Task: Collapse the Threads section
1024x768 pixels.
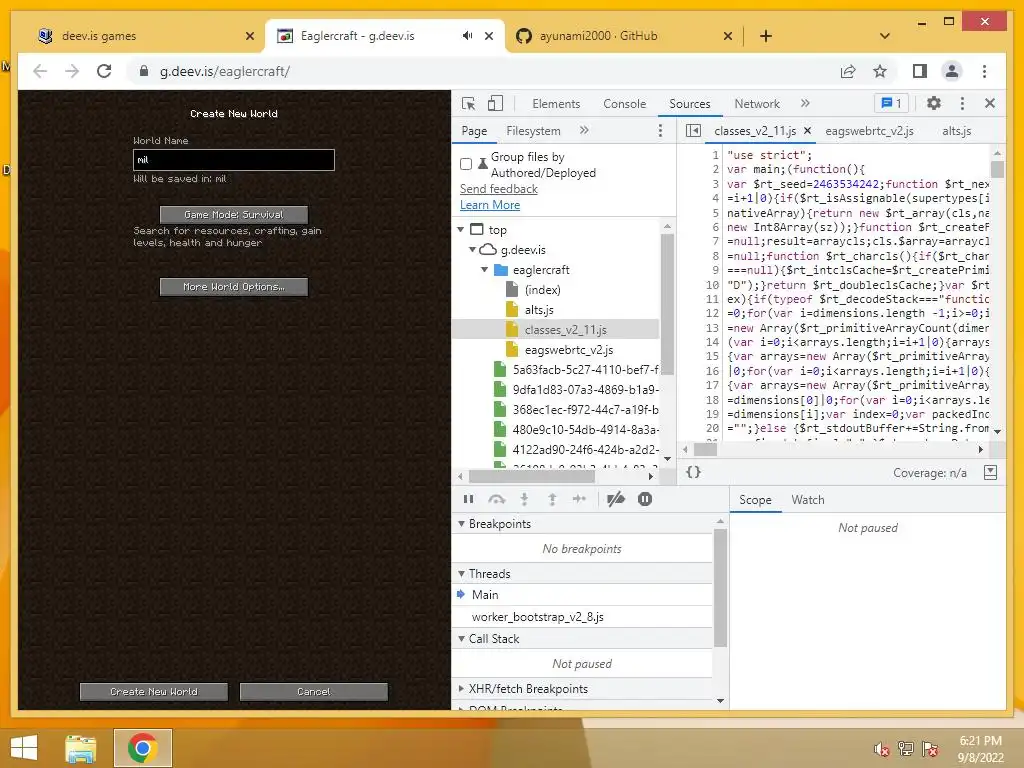Action: (461, 573)
